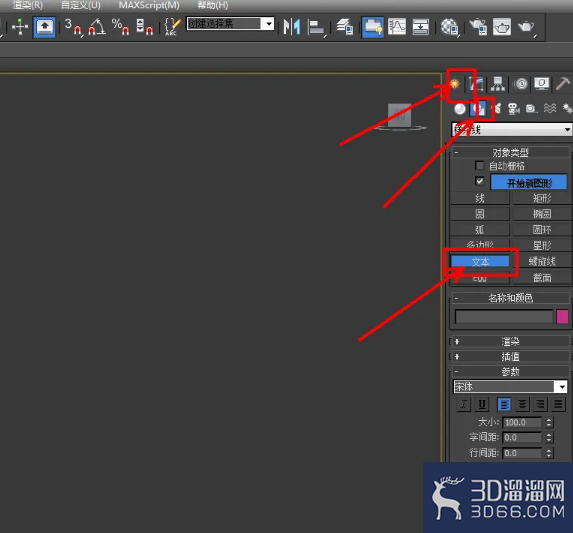Open the 自定义(U) menu

coord(81,5)
